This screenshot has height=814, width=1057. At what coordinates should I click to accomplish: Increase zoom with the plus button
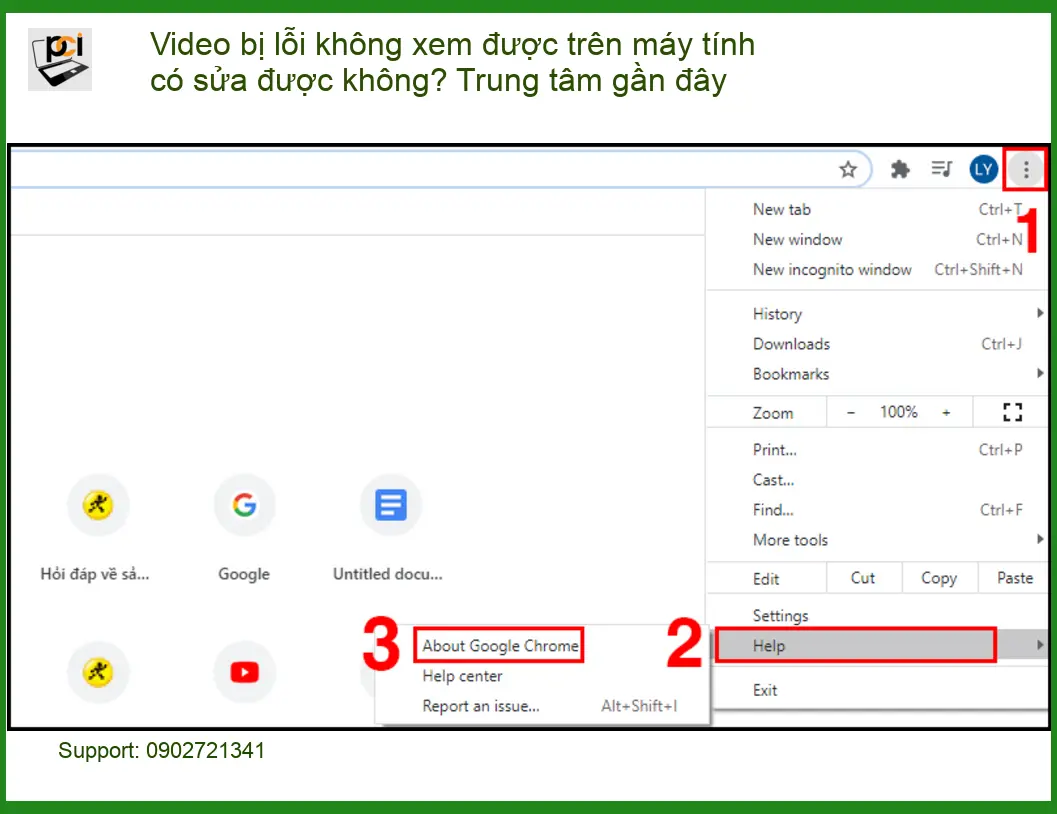click(946, 412)
